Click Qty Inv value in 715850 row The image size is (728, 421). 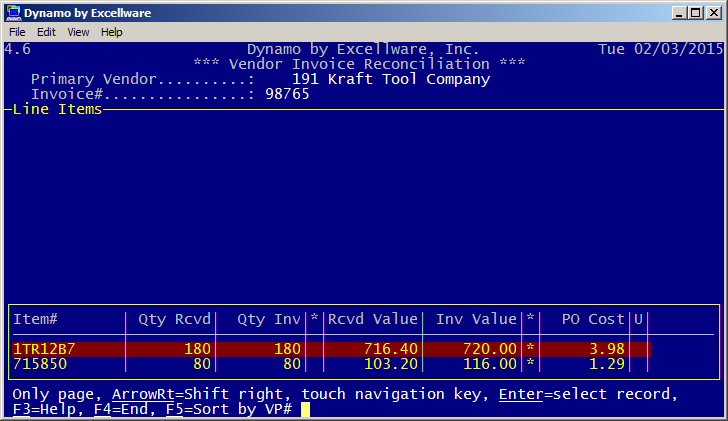coord(292,364)
